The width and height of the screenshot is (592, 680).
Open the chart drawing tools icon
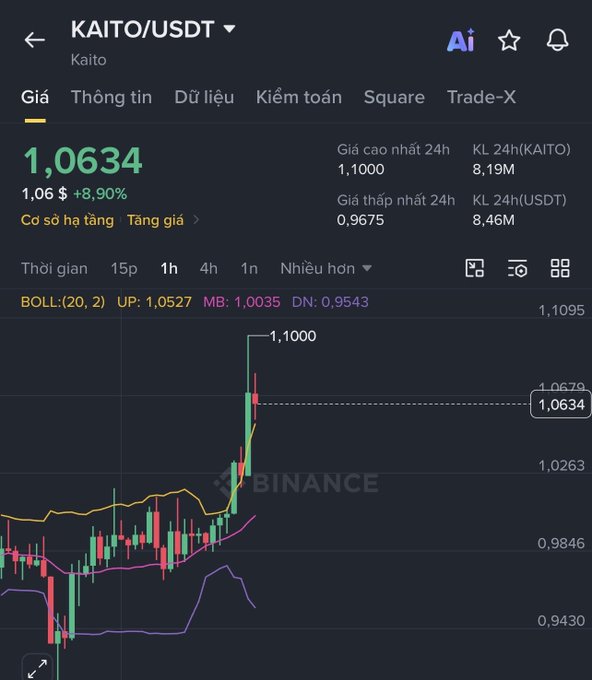coord(474,268)
